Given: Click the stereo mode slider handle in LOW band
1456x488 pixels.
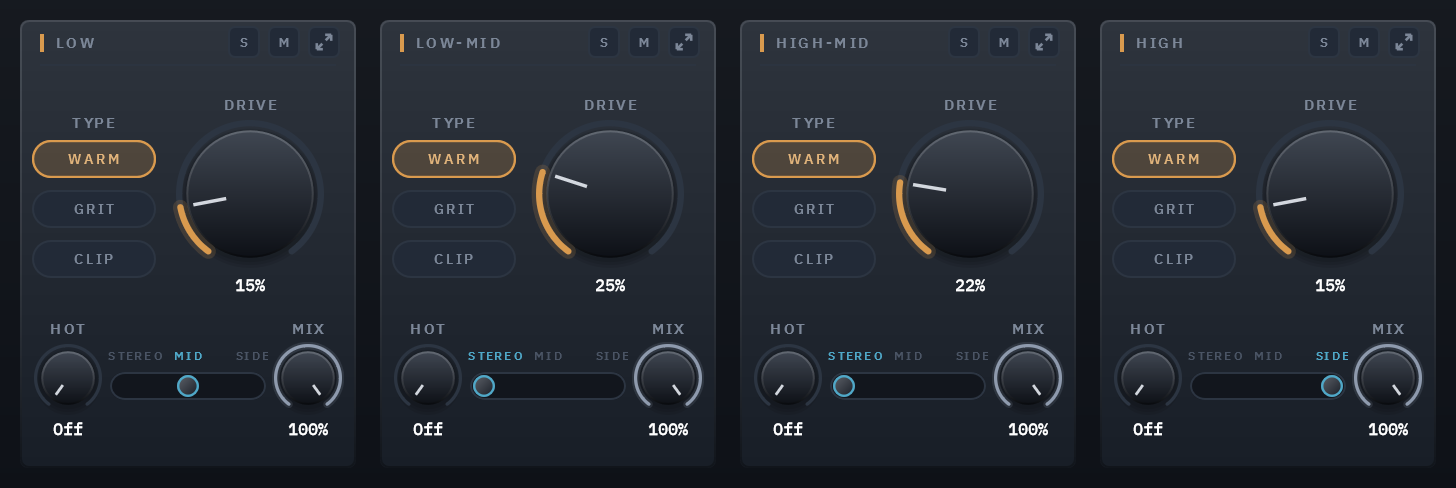Looking at the screenshot, I should (188, 386).
